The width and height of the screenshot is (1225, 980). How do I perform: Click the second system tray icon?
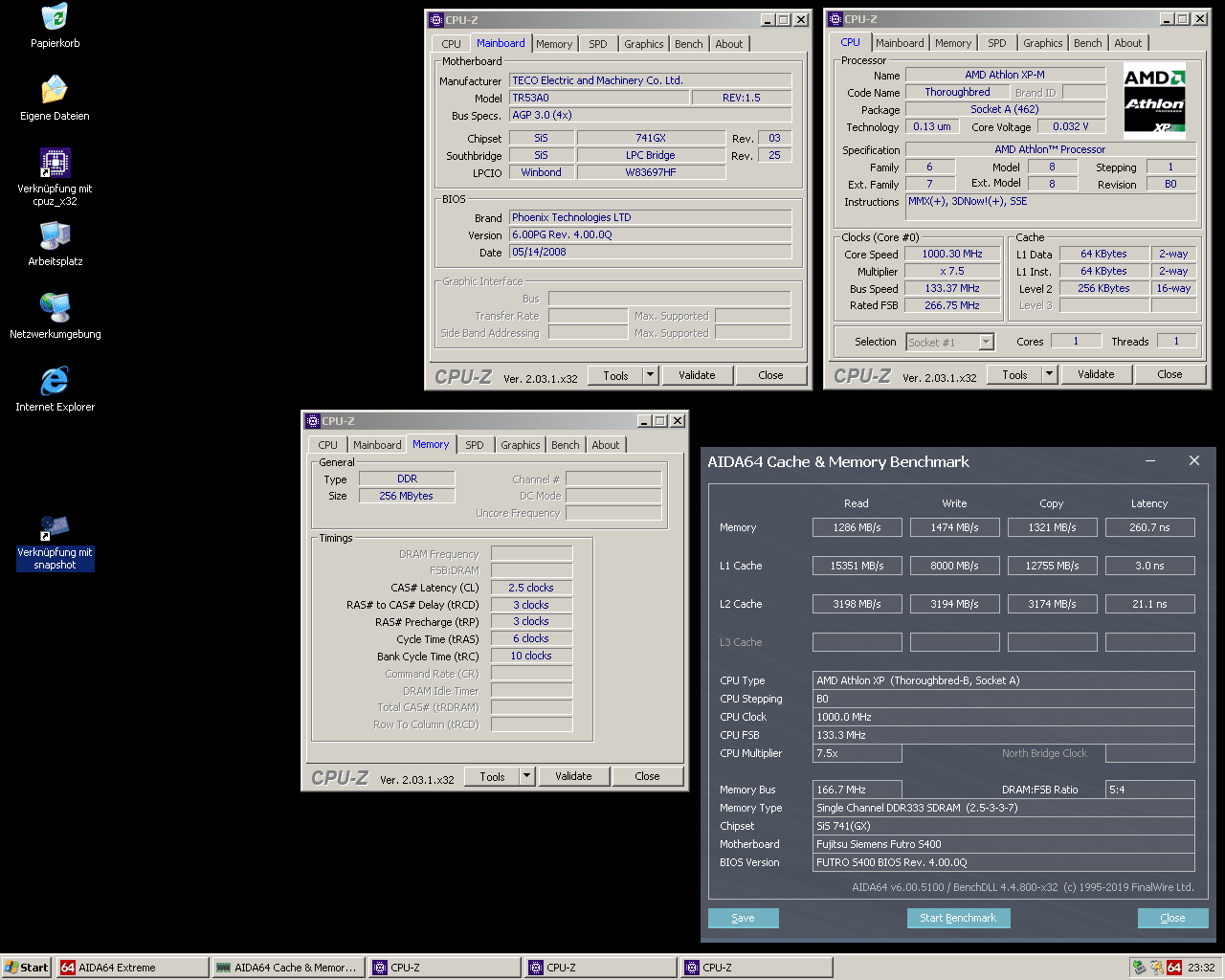tap(1157, 968)
